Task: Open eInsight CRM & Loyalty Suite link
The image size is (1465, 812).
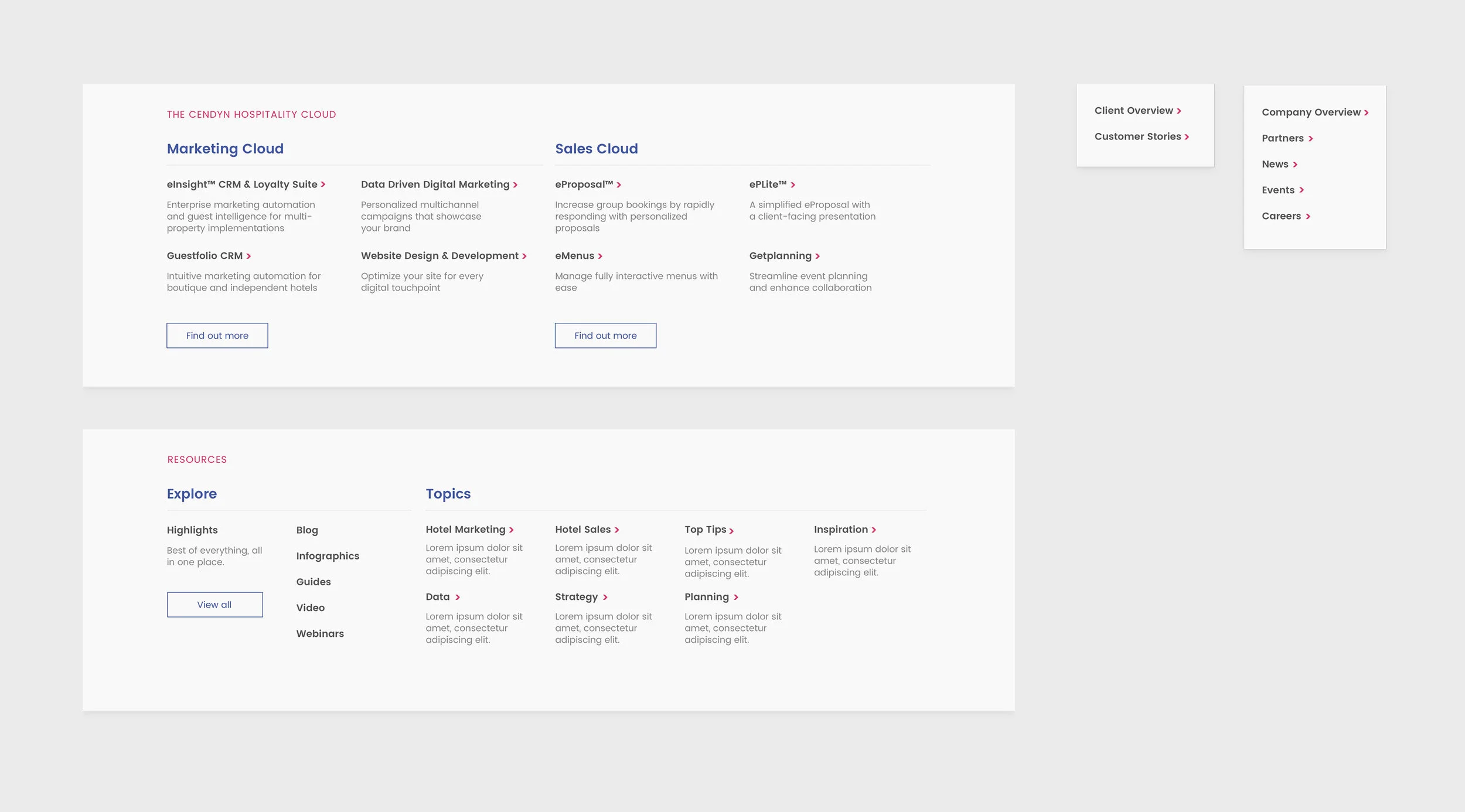Action: click(246, 185)
